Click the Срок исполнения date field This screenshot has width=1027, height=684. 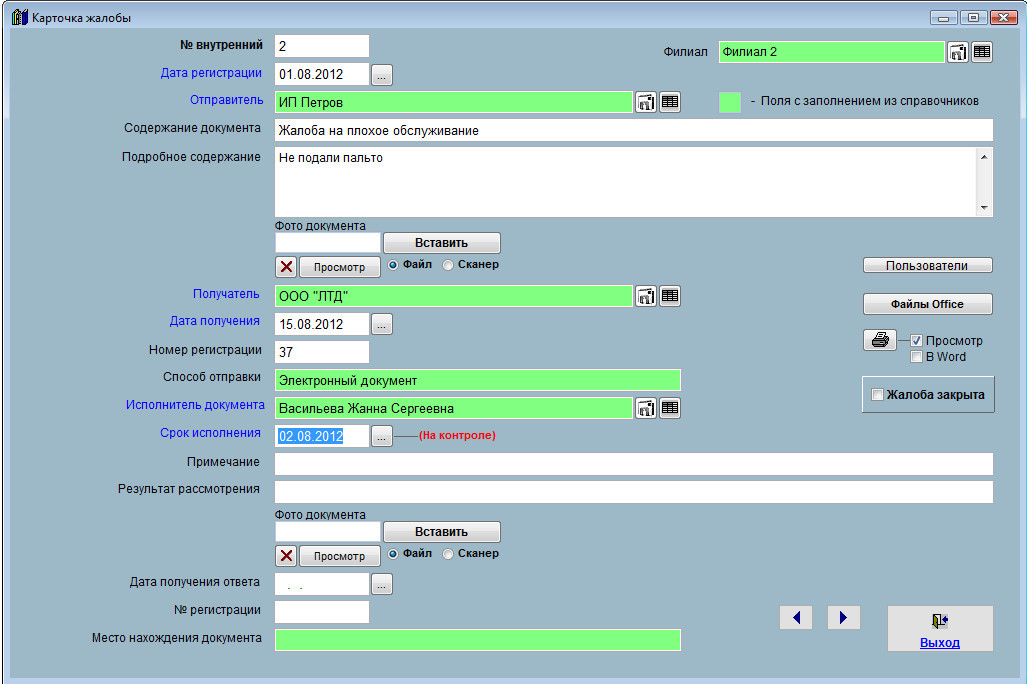[322, 436]
